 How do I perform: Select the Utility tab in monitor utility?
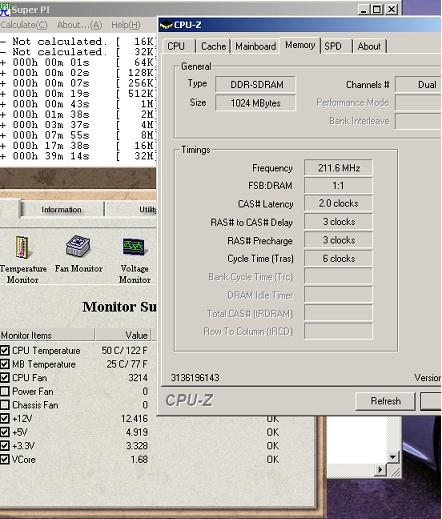(x=131, y=209)
